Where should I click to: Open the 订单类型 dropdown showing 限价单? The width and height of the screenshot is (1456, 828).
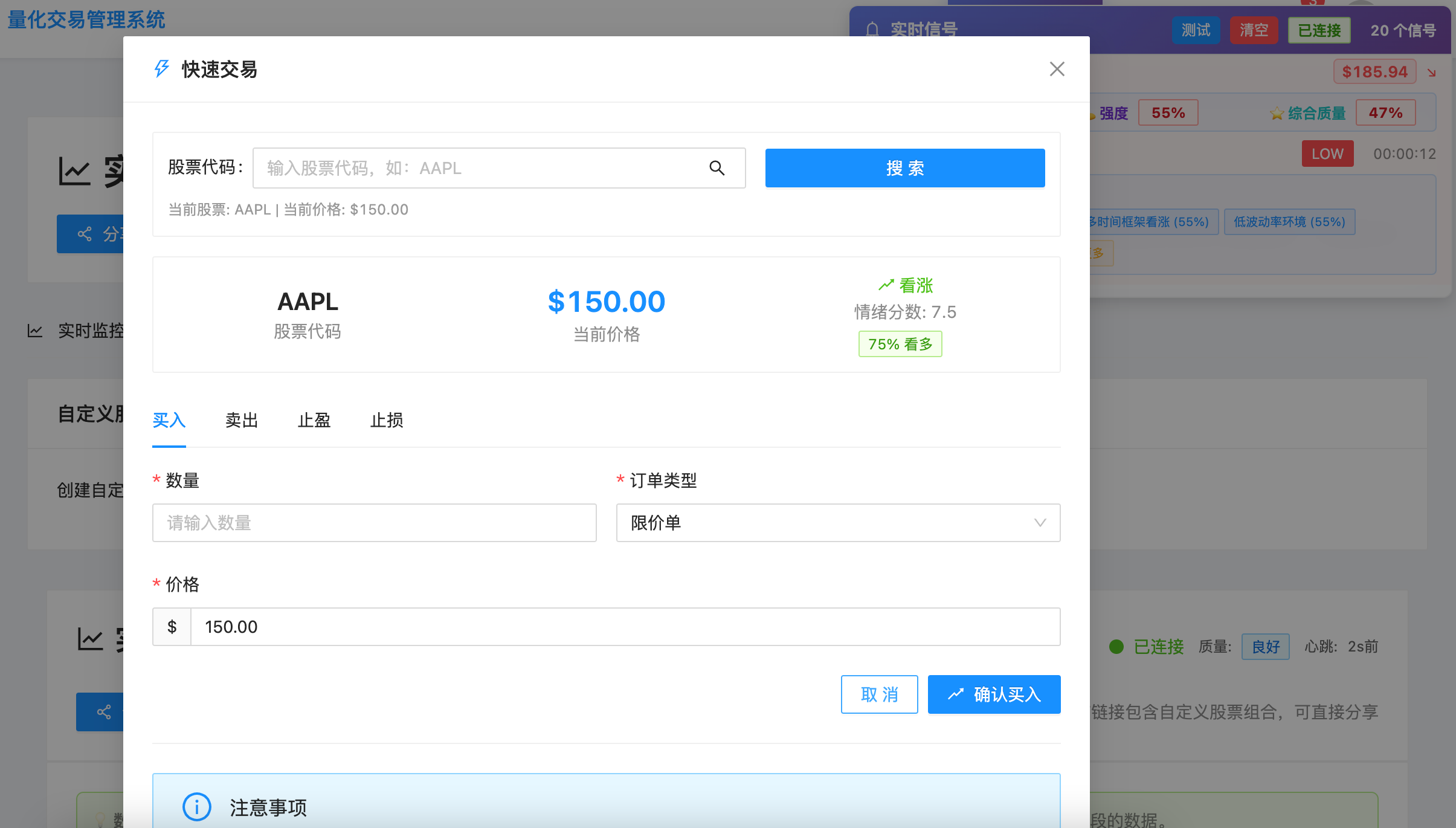pos(838,523)
